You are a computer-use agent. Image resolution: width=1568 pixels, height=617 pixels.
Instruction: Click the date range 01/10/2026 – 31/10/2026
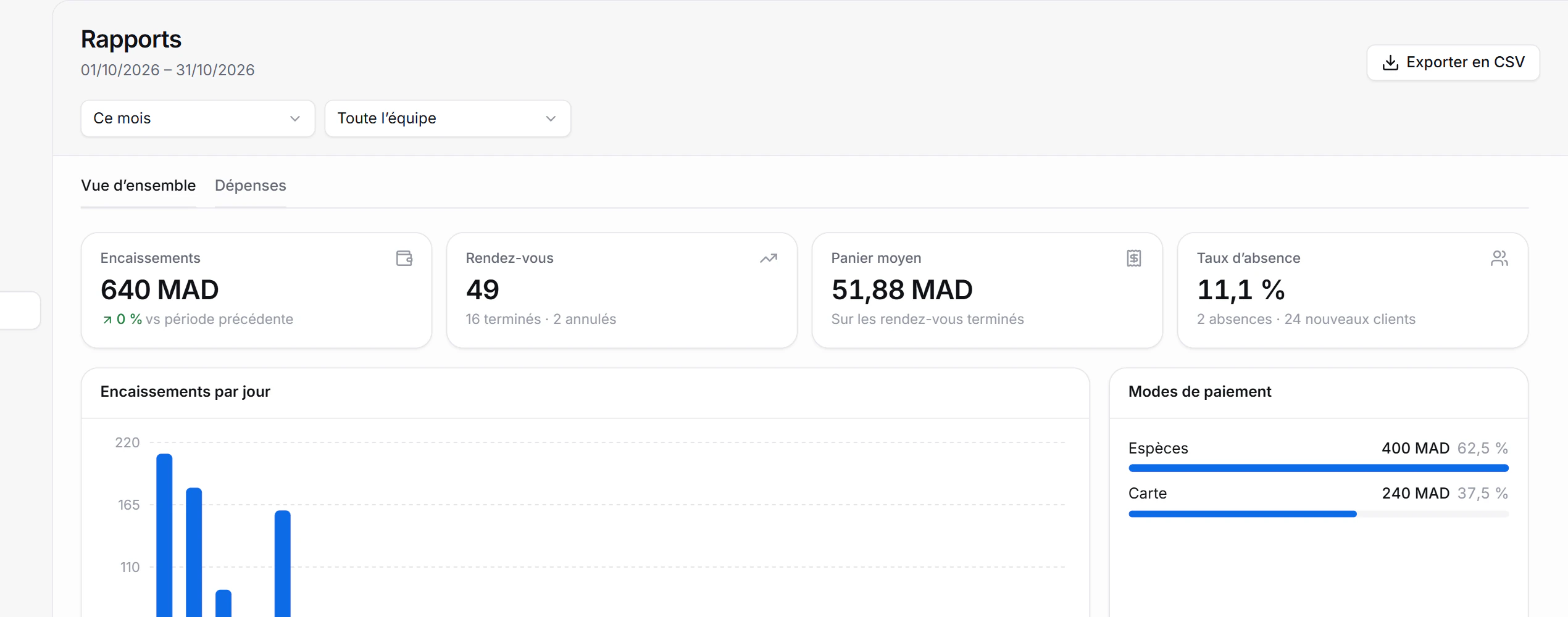[x=168, y=70]
